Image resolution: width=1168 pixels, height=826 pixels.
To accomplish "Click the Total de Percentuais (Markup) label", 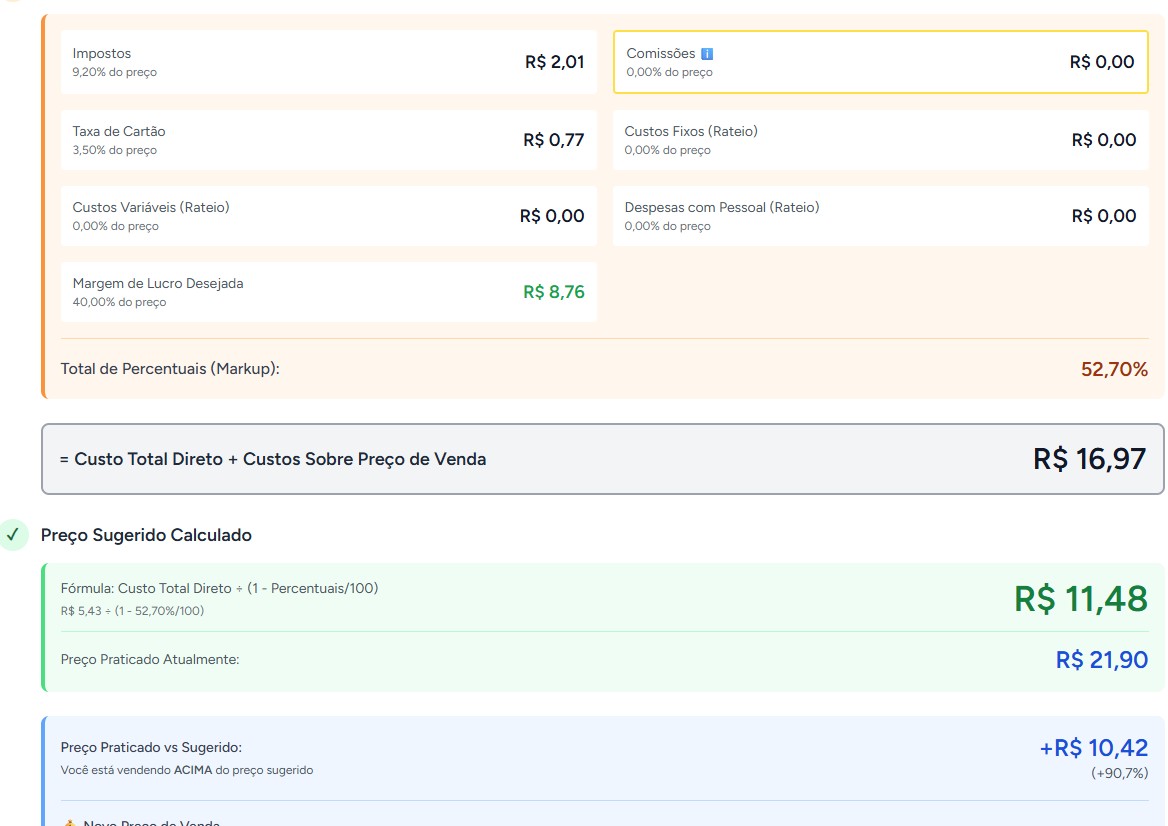I will [x=170, y=369].
